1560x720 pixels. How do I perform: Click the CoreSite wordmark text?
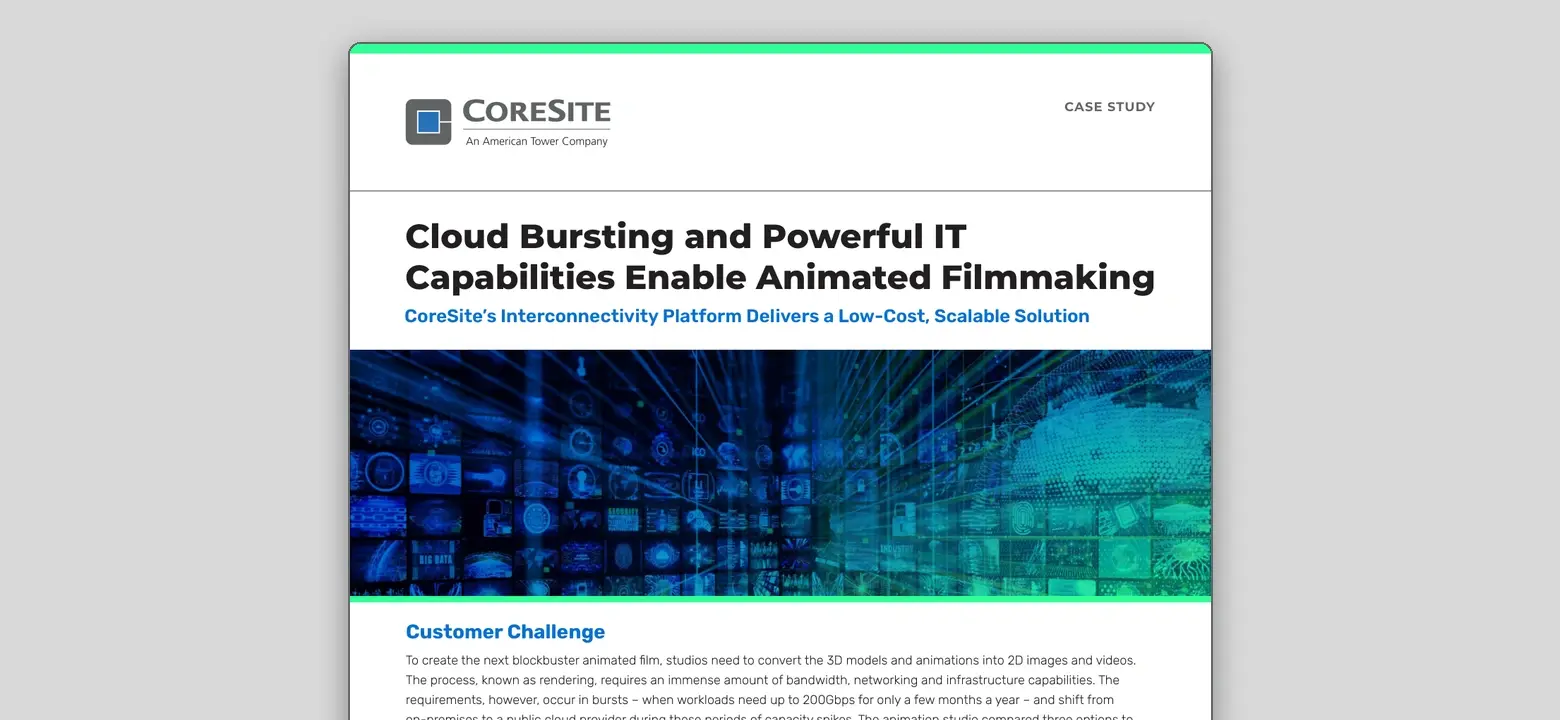click(x=537, y=111)
